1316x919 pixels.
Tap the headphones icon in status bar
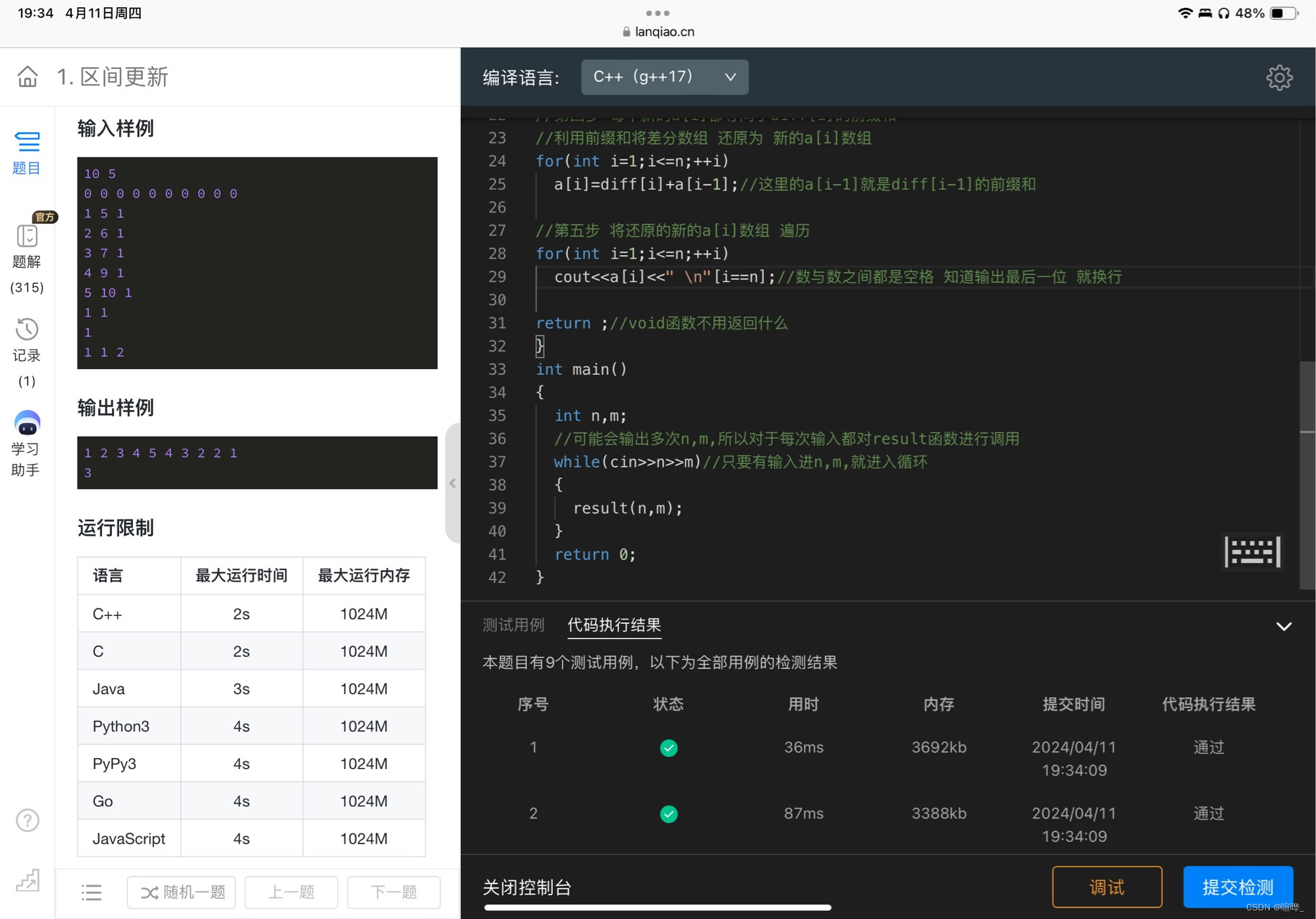click(x=1224, y=13)
